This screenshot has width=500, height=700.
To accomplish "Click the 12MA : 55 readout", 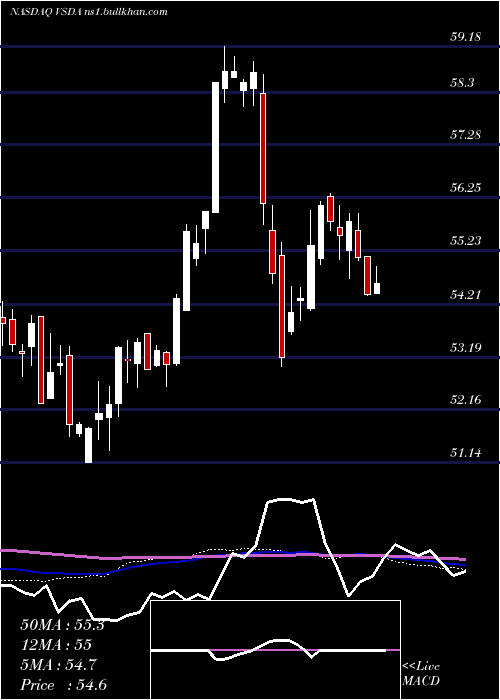I will click(x=56, y=645).
